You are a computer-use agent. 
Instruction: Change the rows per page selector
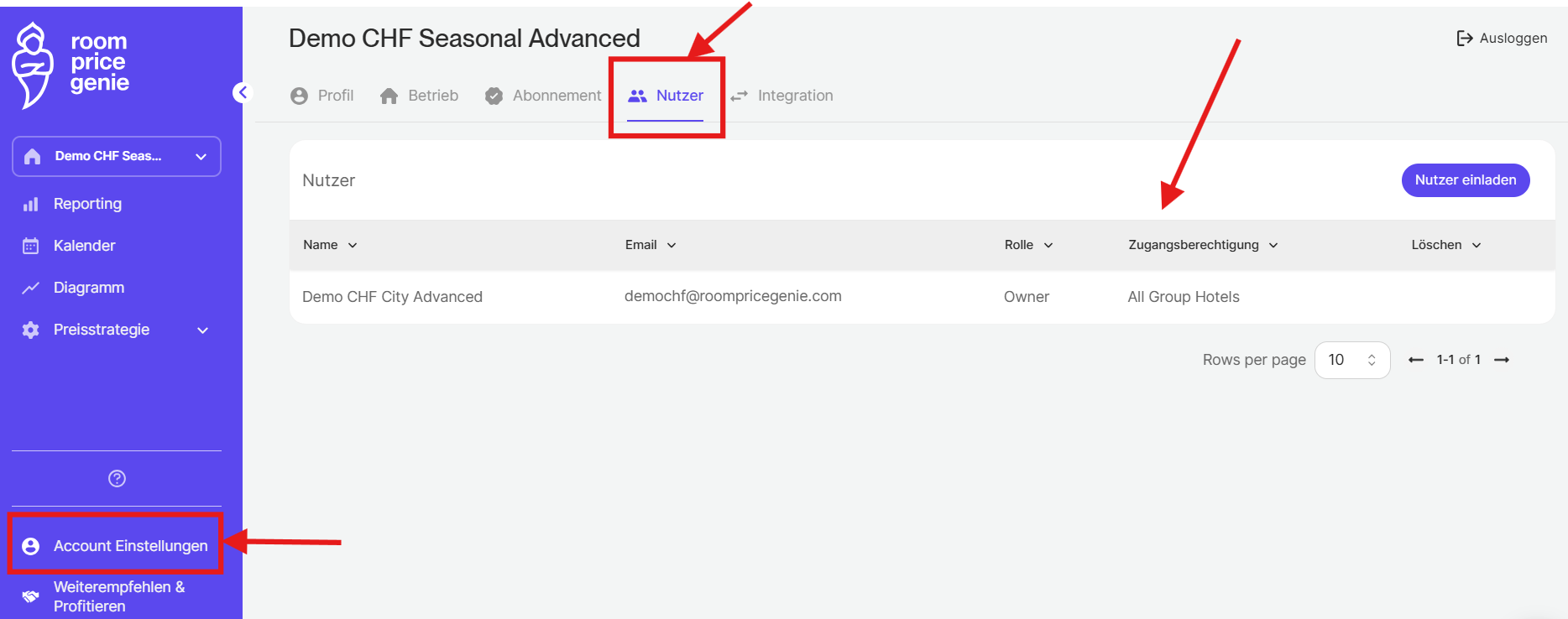pyautogui.click(x=1351, y=360)
